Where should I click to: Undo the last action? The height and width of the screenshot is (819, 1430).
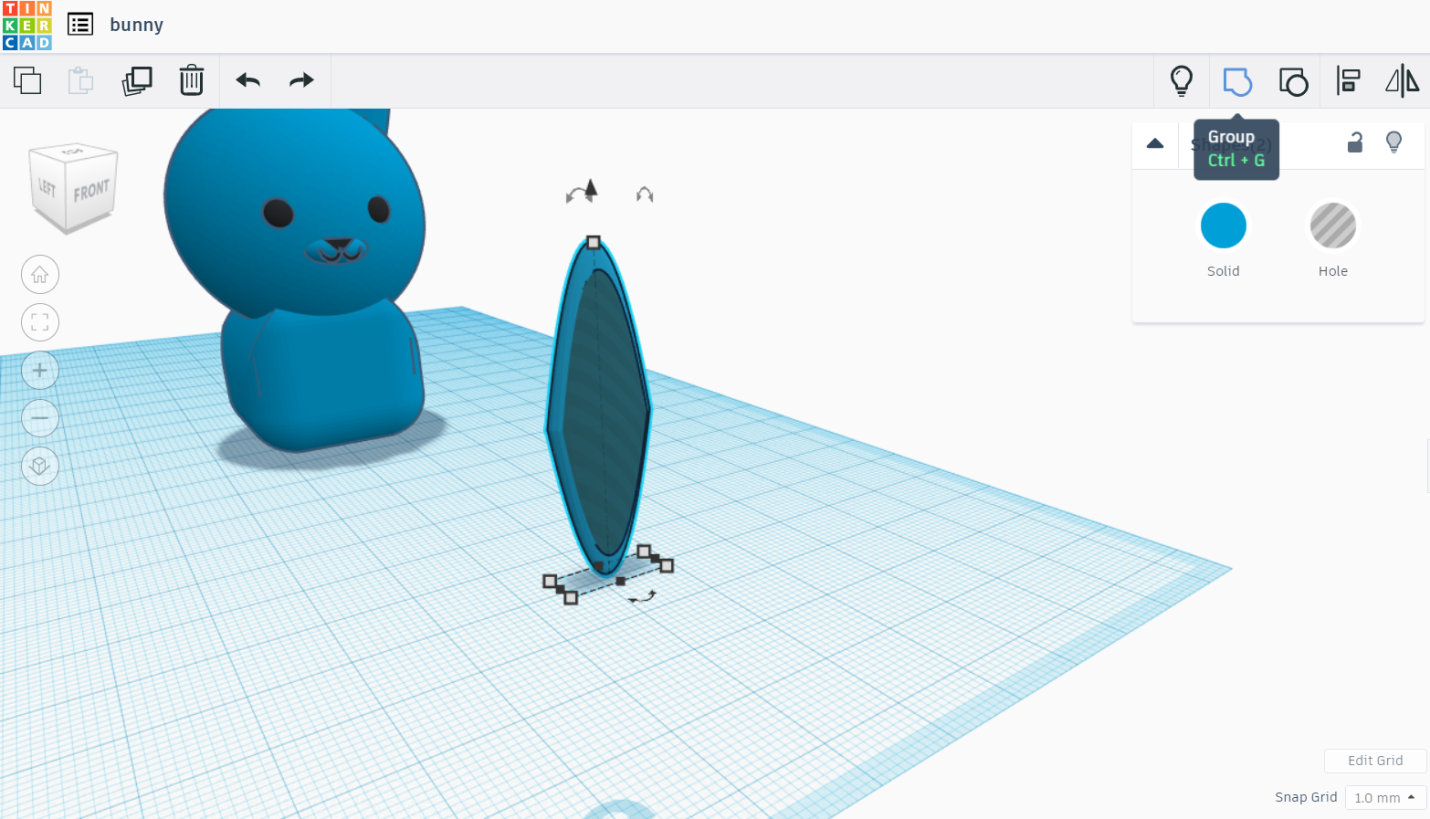coord(248,80)
